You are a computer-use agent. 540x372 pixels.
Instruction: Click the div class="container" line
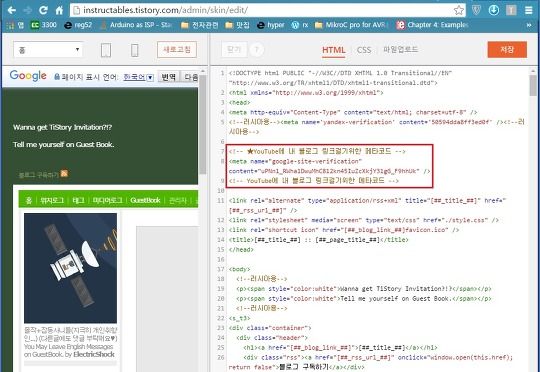tap(270, 328)
